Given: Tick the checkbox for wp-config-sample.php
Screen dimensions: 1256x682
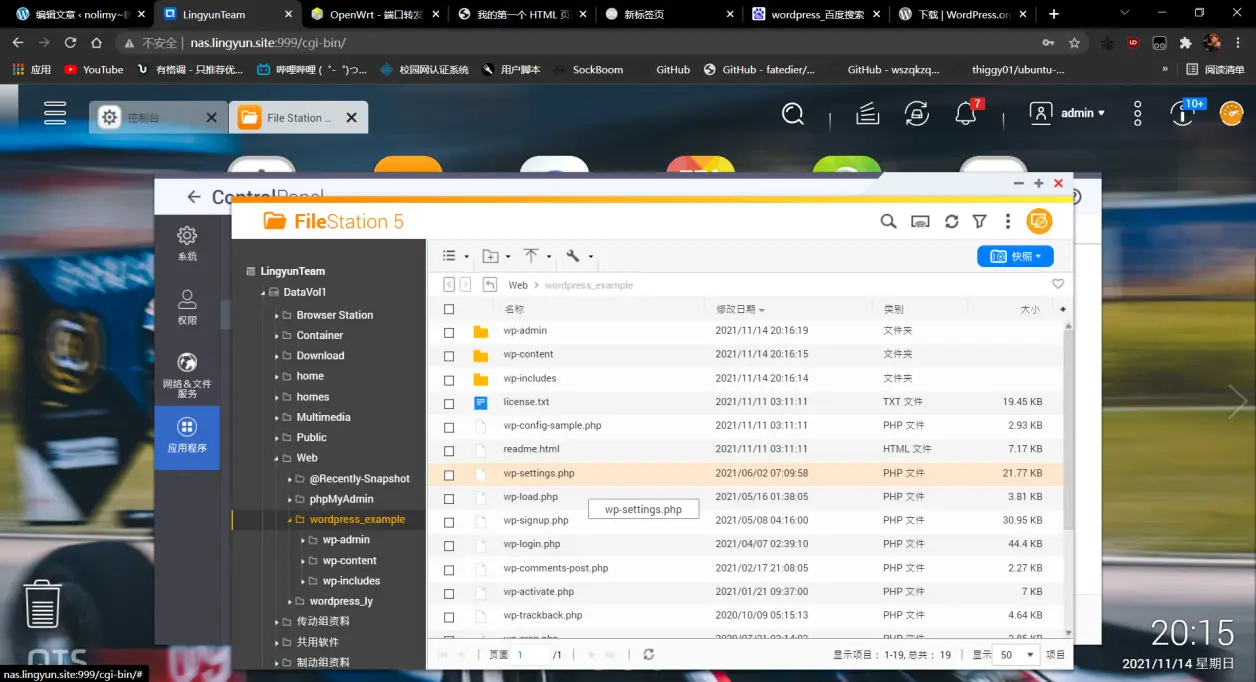Looking at the screenshot, I should 449,427.
